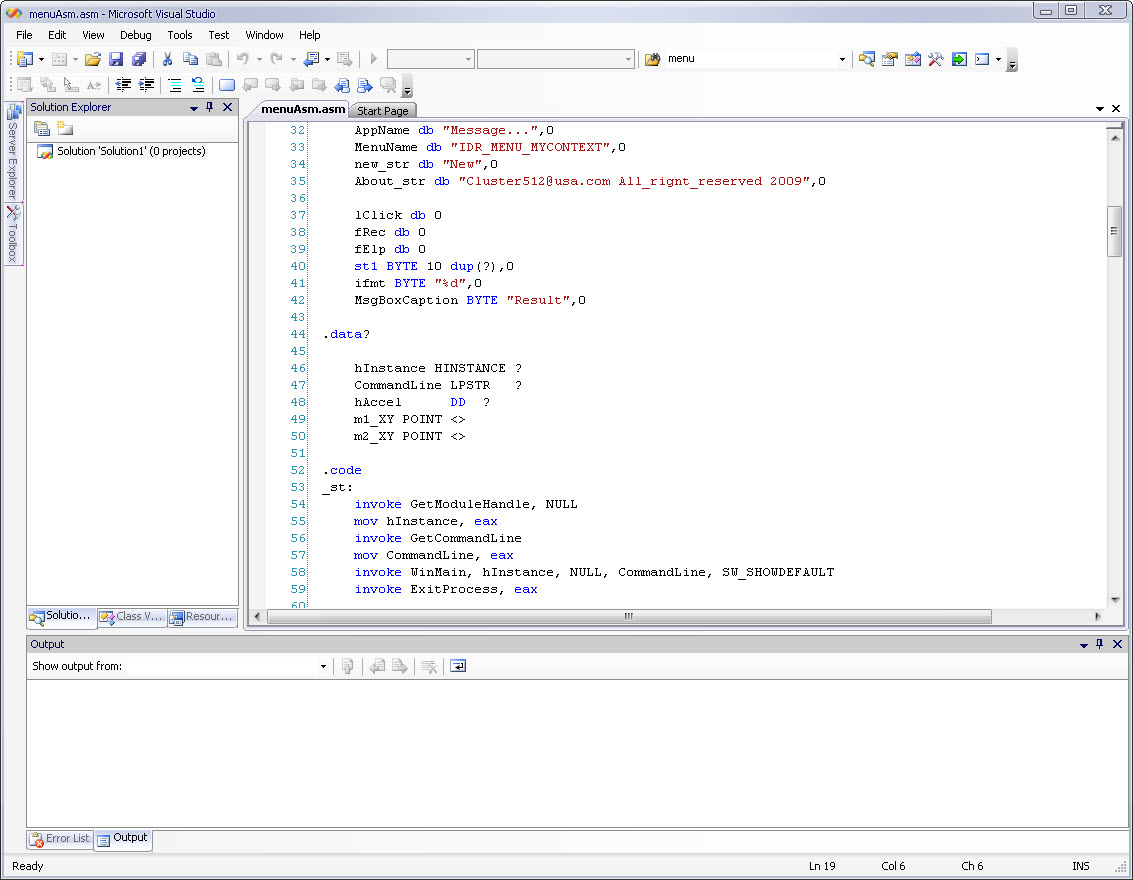Close the menuAsm.asm document

[1116, 108]
